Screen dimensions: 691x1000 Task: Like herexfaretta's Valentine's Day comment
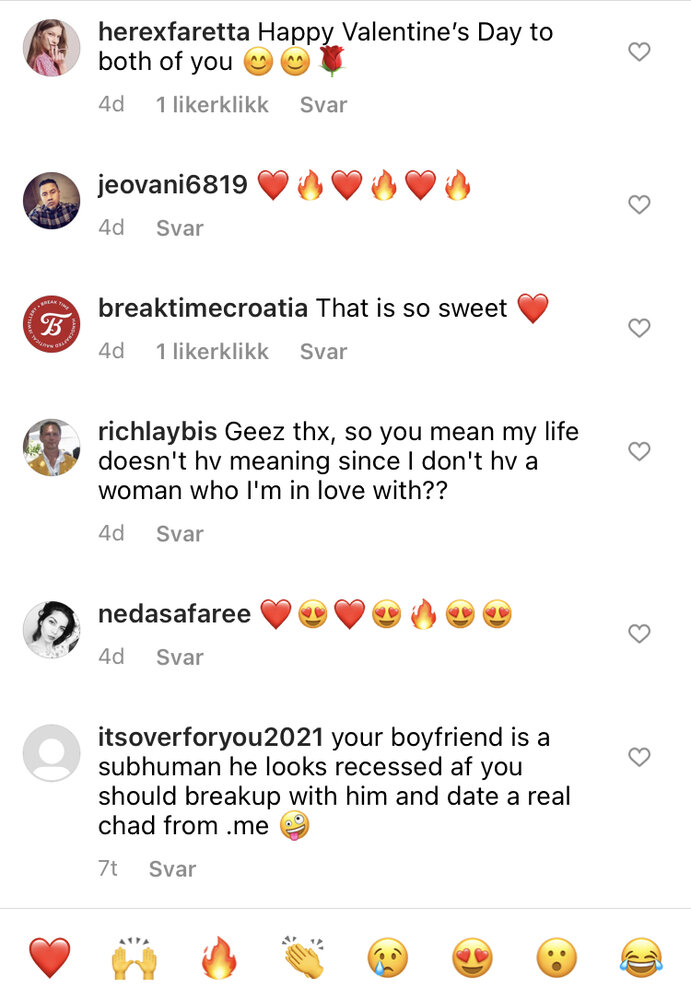tap(639, 52)
